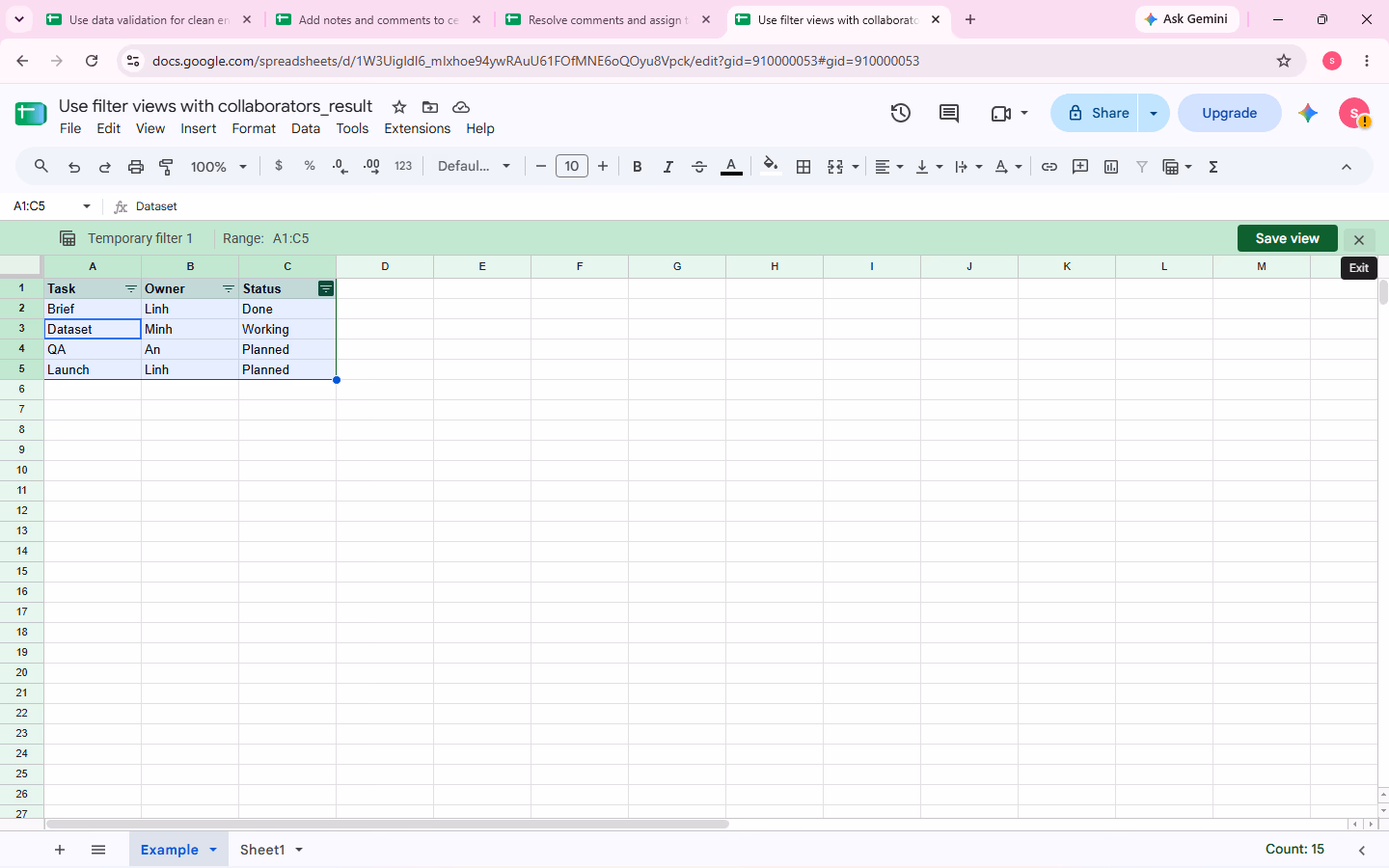1389x868 pixels.
Task: Format as percent icon
Action: click(x=310, y=166)
